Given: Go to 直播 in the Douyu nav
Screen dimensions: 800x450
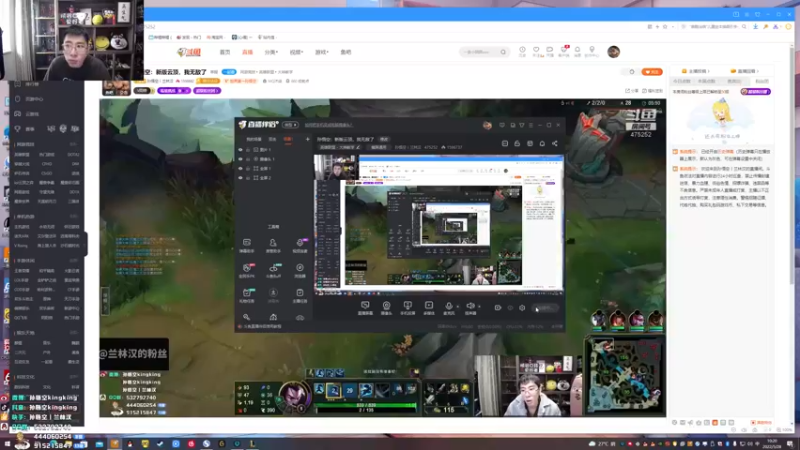Looking at the screenshot, I should [x=247, y=52].
